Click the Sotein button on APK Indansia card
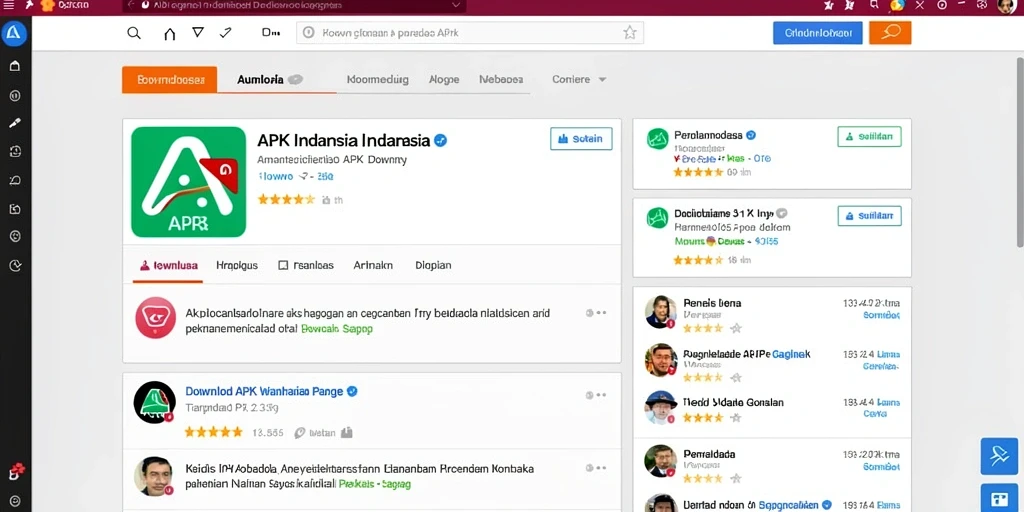 pos(581,138)
